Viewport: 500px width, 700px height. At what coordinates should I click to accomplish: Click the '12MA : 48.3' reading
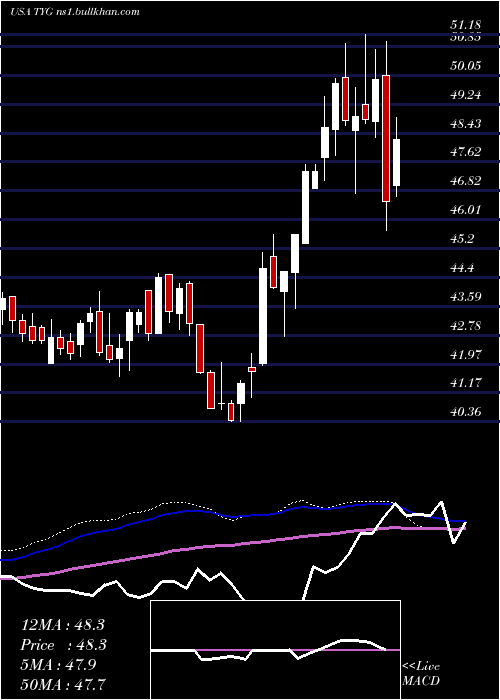pyautogui.click(x=62, y=625)
